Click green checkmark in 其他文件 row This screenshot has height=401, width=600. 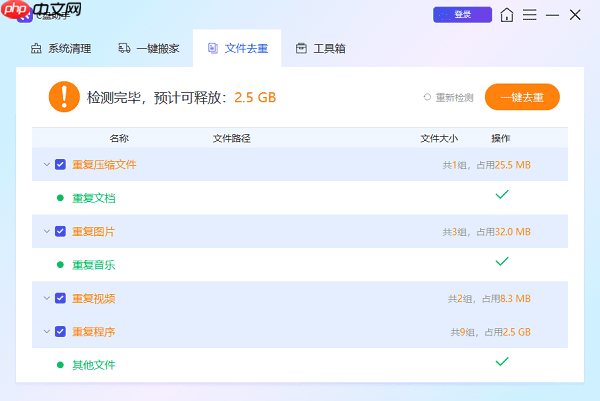coord(502,361)
